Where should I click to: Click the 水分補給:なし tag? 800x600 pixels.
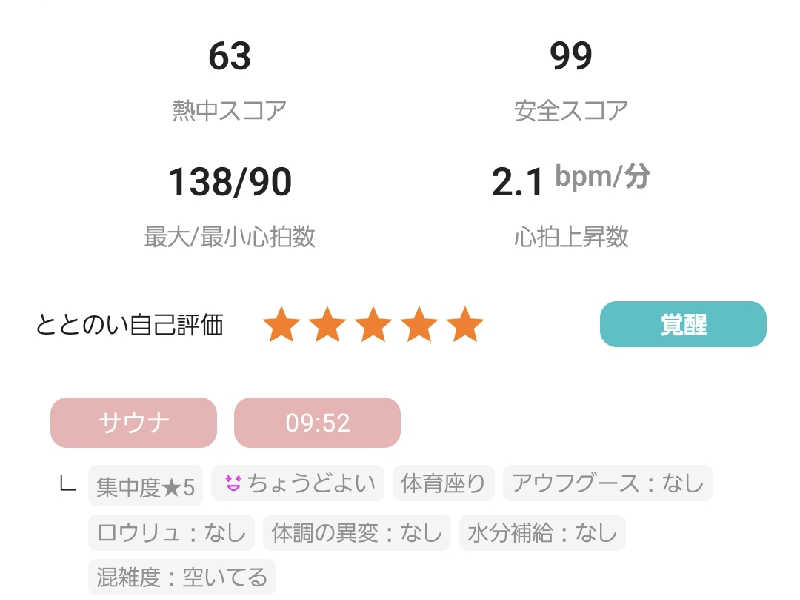tap(542, 533)
